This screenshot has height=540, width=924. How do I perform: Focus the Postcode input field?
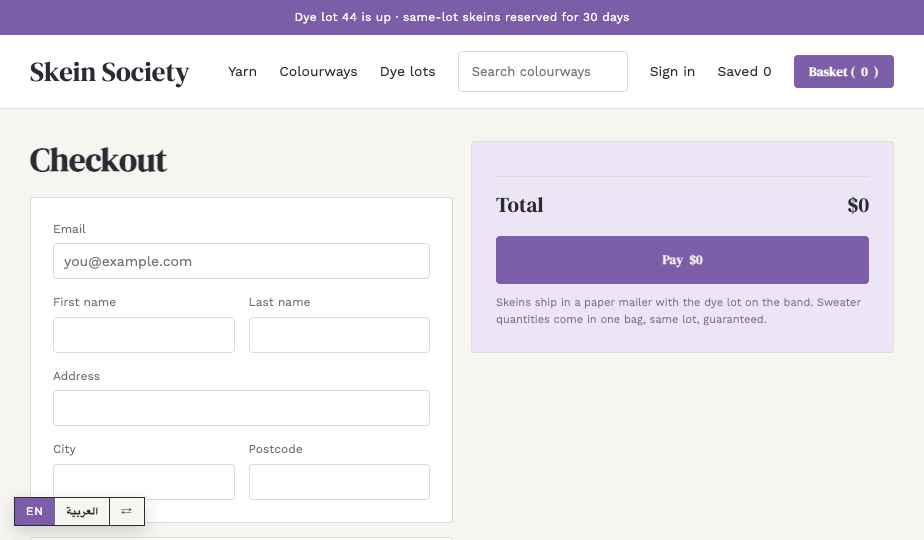pyautogui.click(x=339, y=482)
